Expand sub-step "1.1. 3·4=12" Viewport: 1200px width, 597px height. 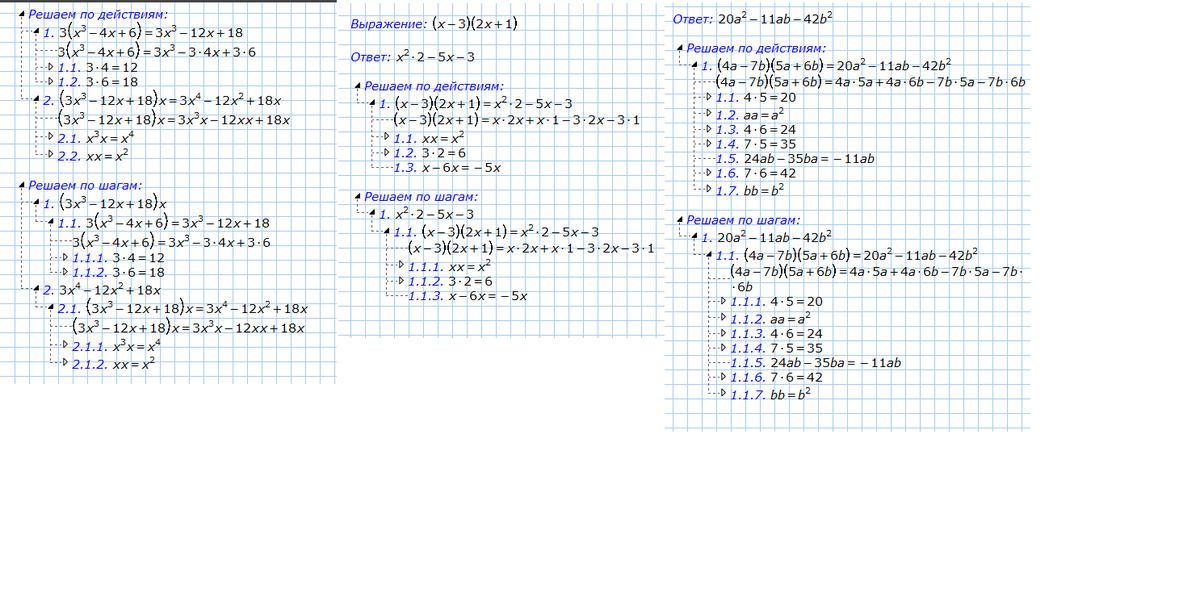click(x=52, y=67)
